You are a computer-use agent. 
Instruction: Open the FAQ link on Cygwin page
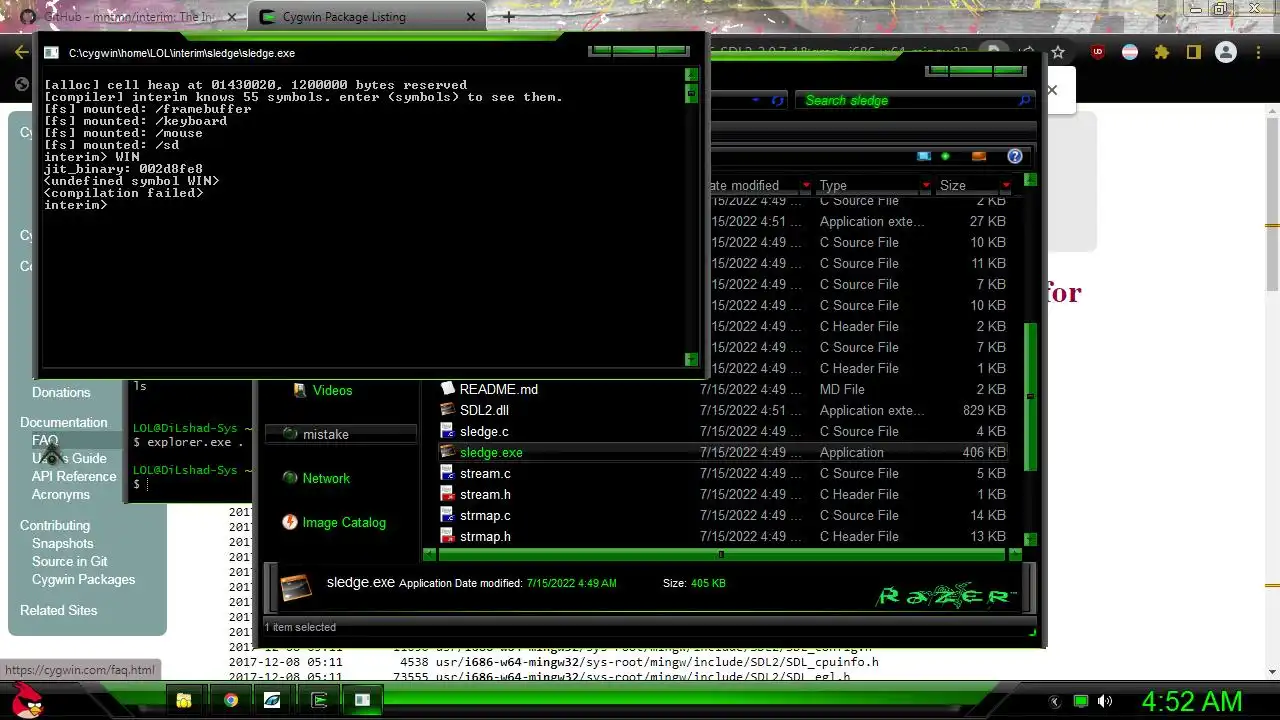pyautogui.click(x=45, y=440)
